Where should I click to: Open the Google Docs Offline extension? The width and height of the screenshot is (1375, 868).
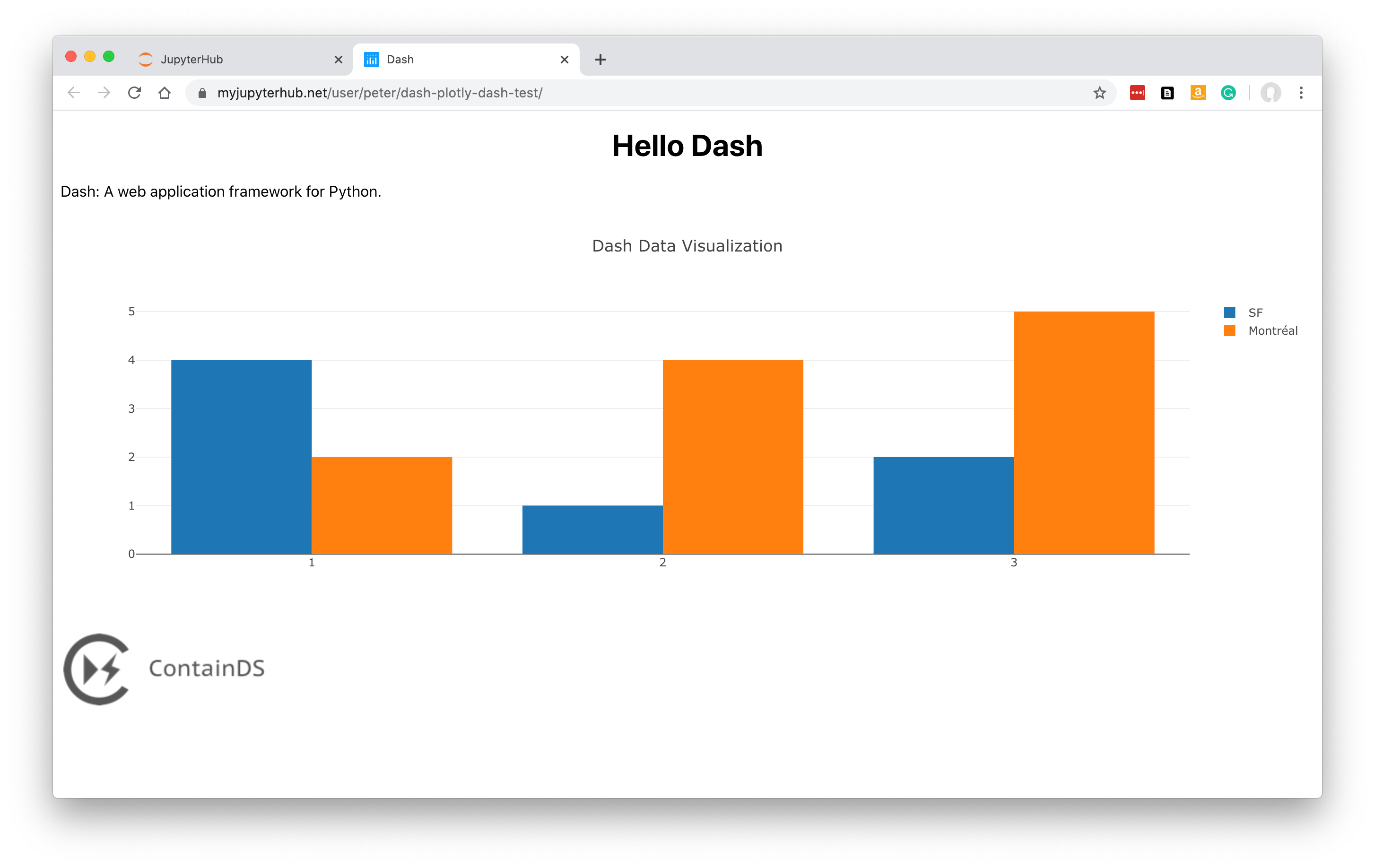coord(1167,93)
